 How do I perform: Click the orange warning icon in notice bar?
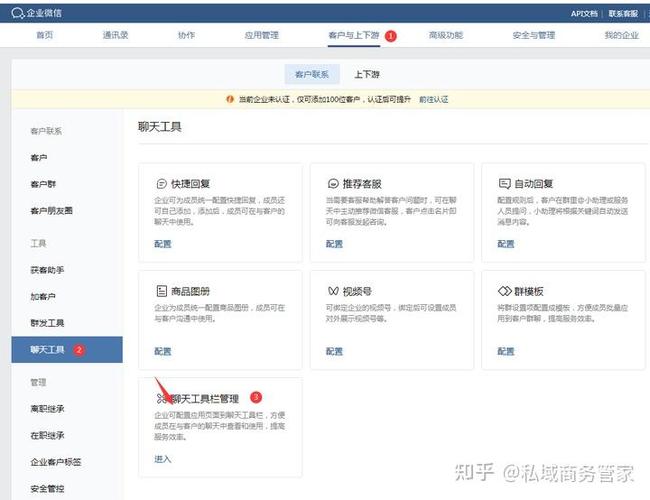pyautogui.click(x=230, y=99)
